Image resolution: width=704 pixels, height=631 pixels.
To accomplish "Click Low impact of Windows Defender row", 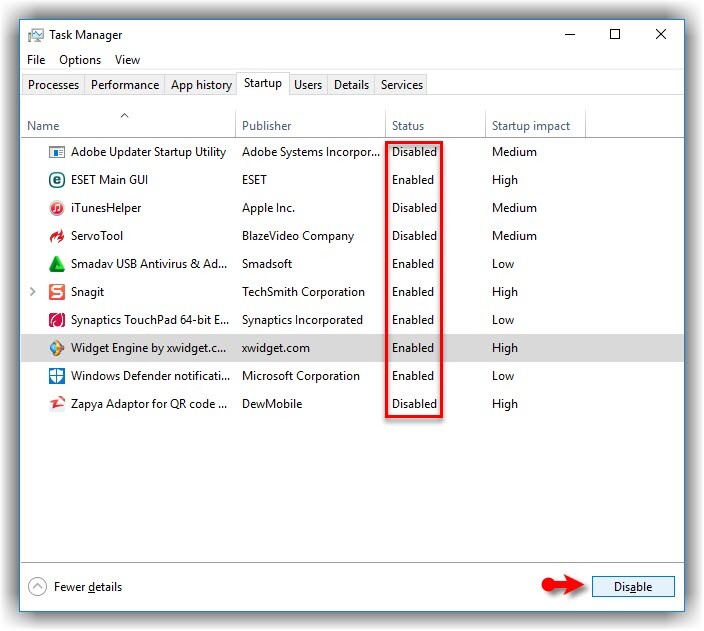I will 503,376.
